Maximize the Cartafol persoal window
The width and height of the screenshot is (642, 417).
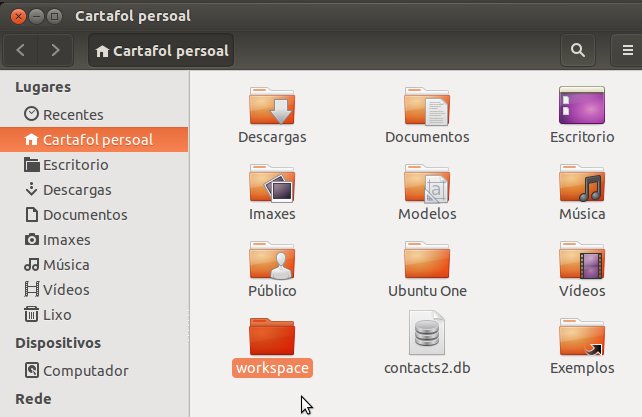[54, 16]
